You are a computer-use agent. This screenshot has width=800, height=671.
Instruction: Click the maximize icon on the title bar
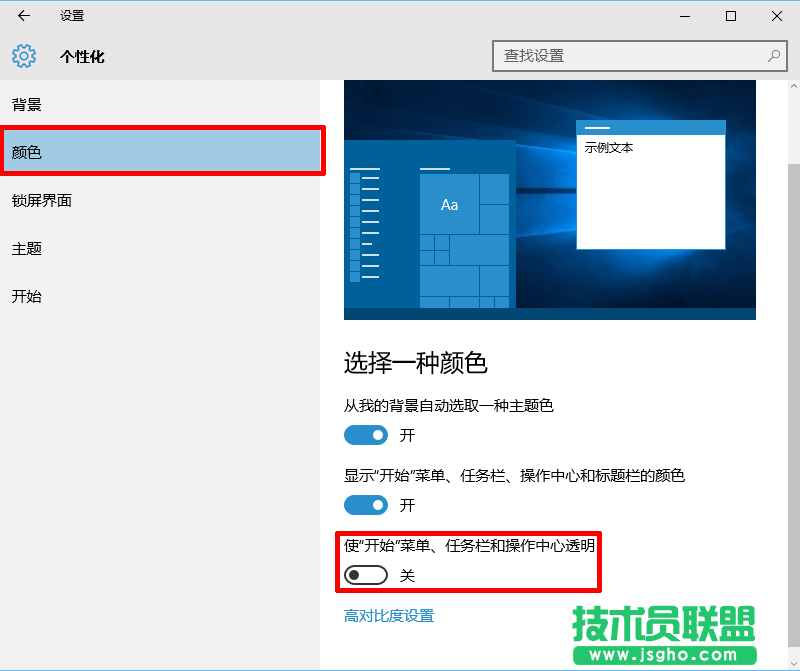(x=731, y=16)
